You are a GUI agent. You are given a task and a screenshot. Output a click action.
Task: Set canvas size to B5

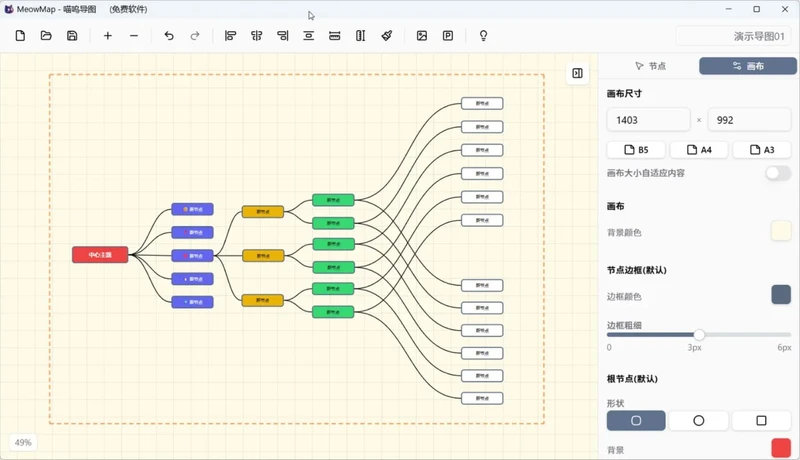[x=636, y=150]
